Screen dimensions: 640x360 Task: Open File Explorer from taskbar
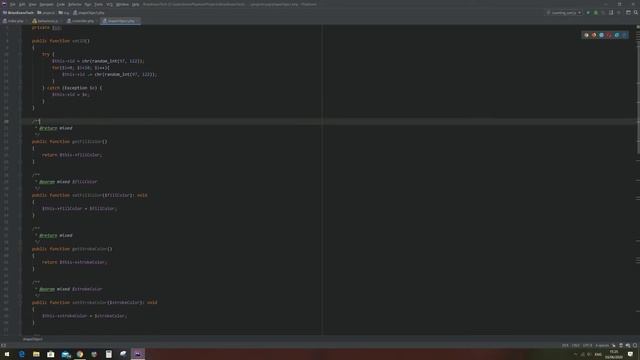click(36, 354)
